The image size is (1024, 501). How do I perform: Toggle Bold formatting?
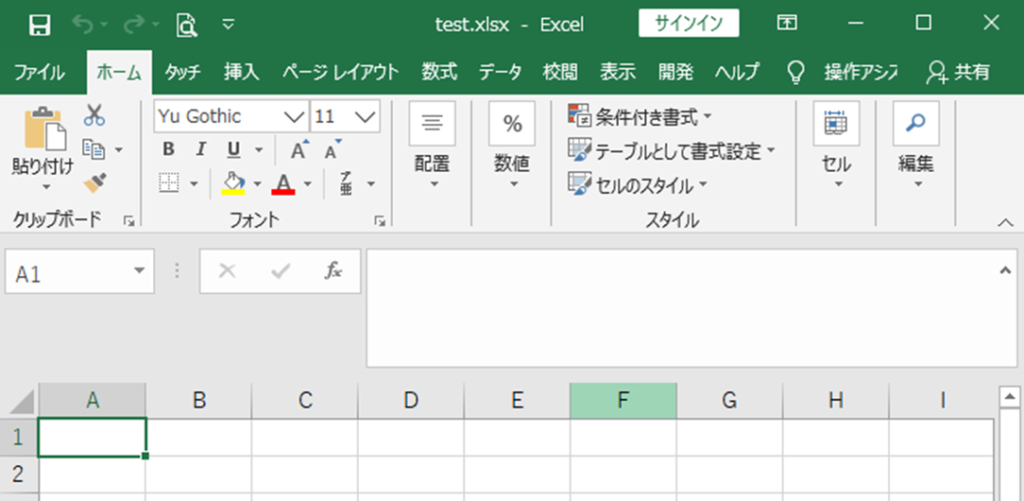pyautogui.click(x=168, y=150)
